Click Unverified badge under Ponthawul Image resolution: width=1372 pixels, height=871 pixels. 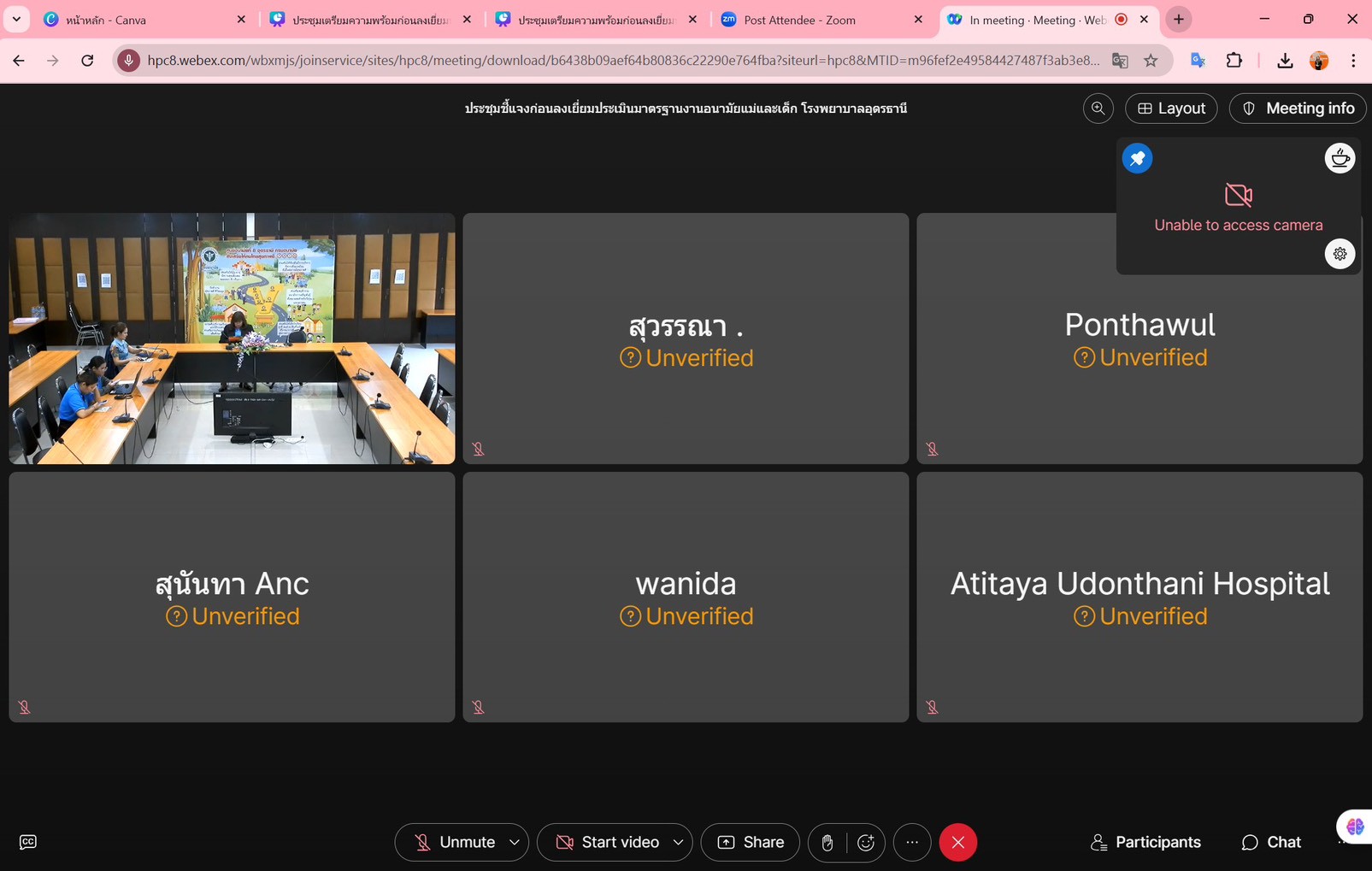point(1140,357)
